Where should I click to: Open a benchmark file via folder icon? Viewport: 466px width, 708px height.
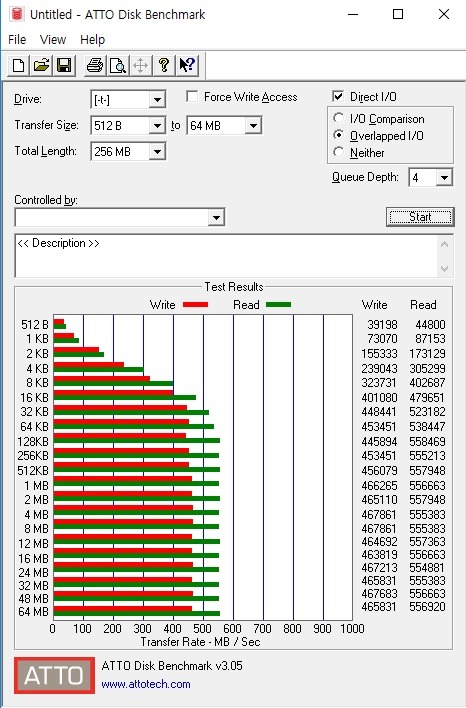[x=41, y=65]
